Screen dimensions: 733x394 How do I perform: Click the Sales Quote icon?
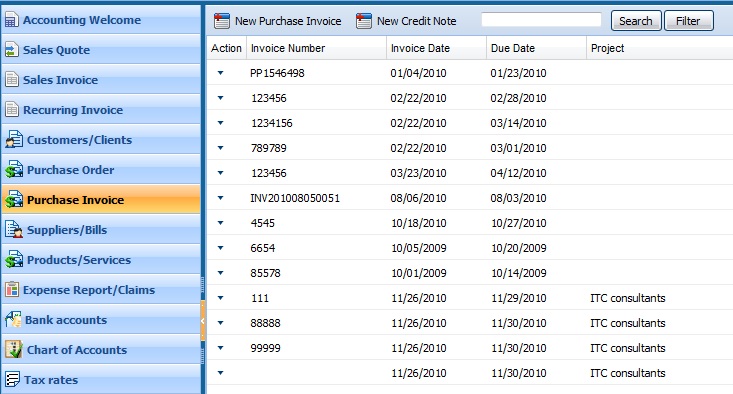point(12,50)
